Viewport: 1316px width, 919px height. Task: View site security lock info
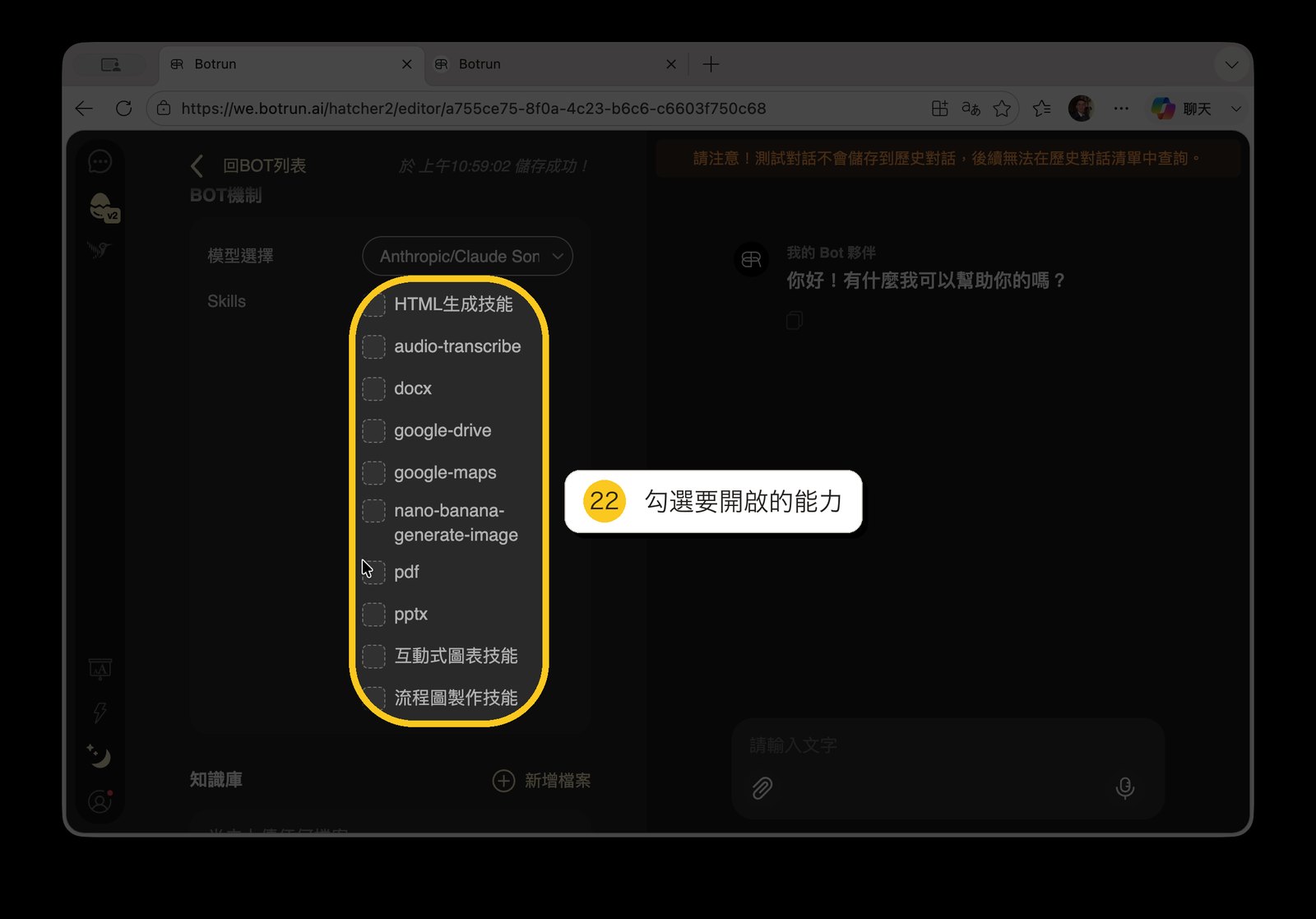click(164, 109)
